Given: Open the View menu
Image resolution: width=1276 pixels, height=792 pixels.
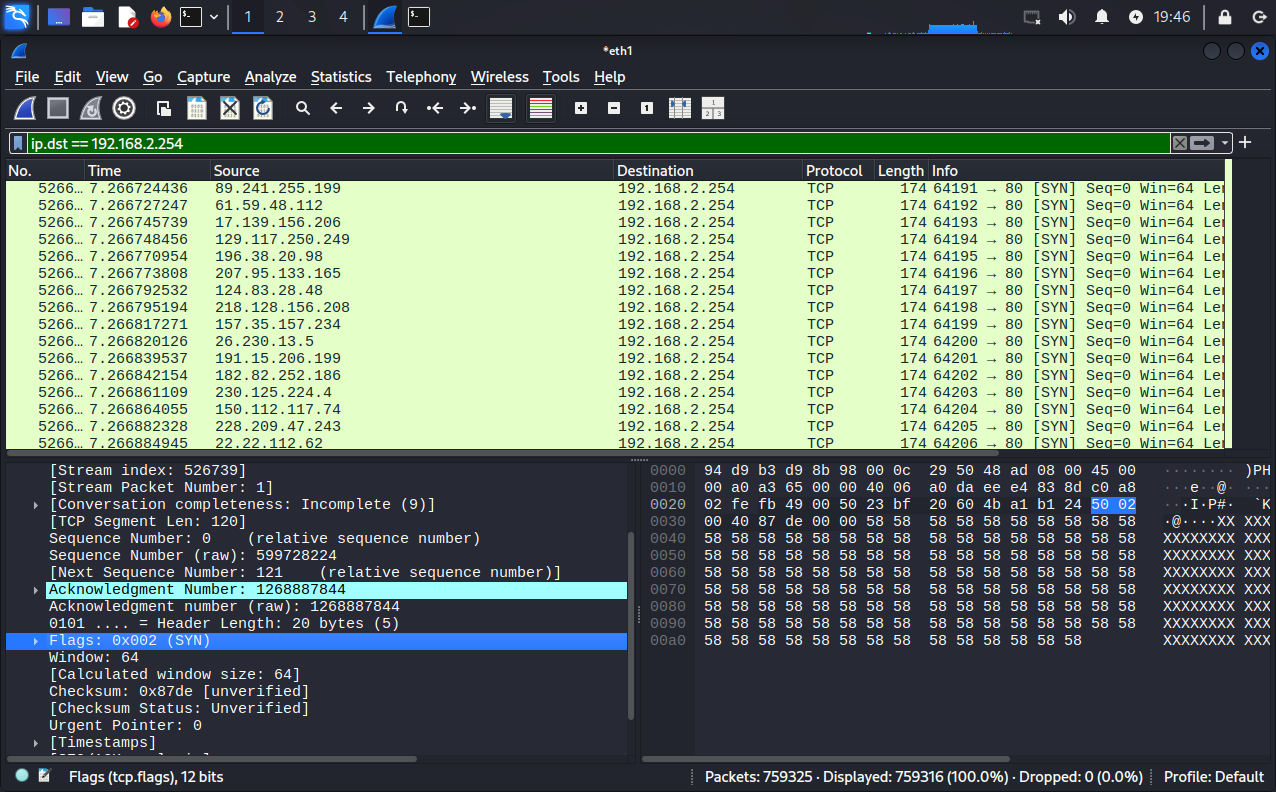Looking at the screenshot, I should tap(112, 77).
